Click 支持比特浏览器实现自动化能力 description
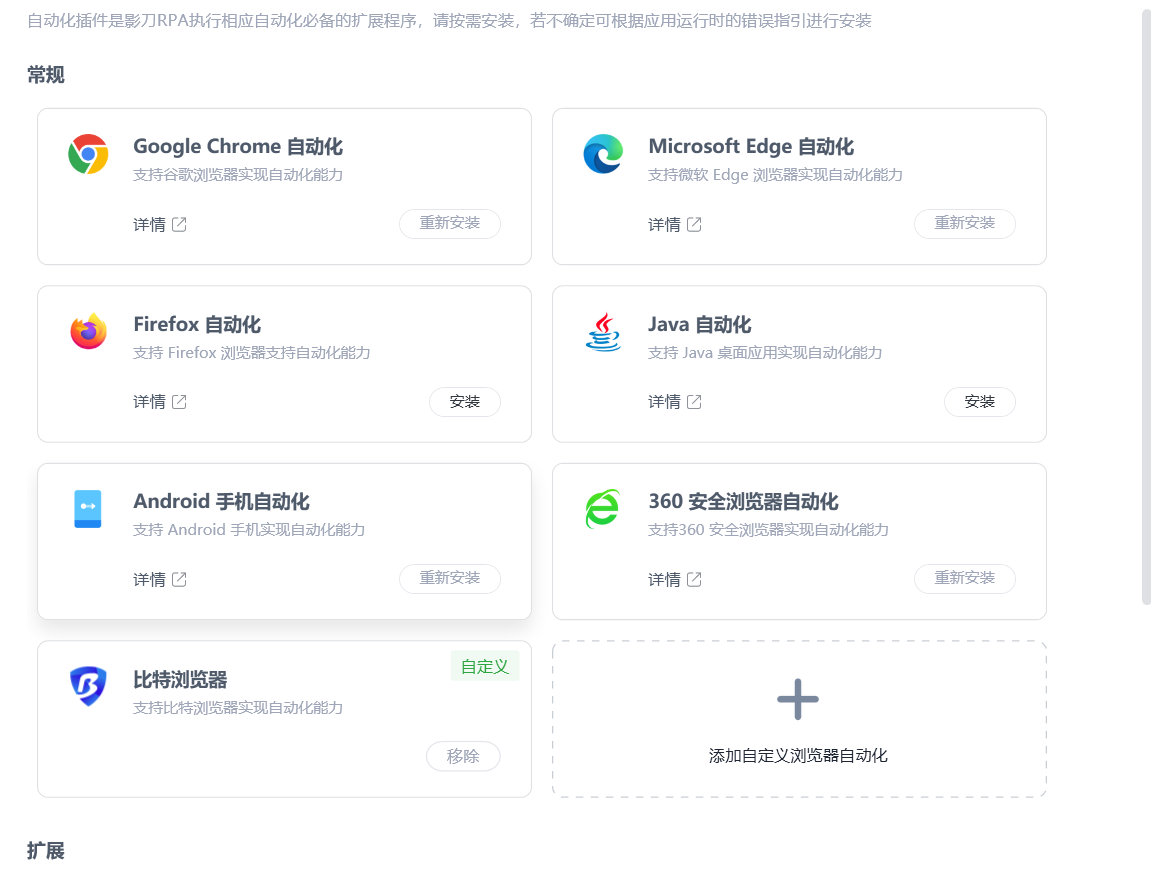The height and width of the screenshot is (876, 1151). [238, 707]
